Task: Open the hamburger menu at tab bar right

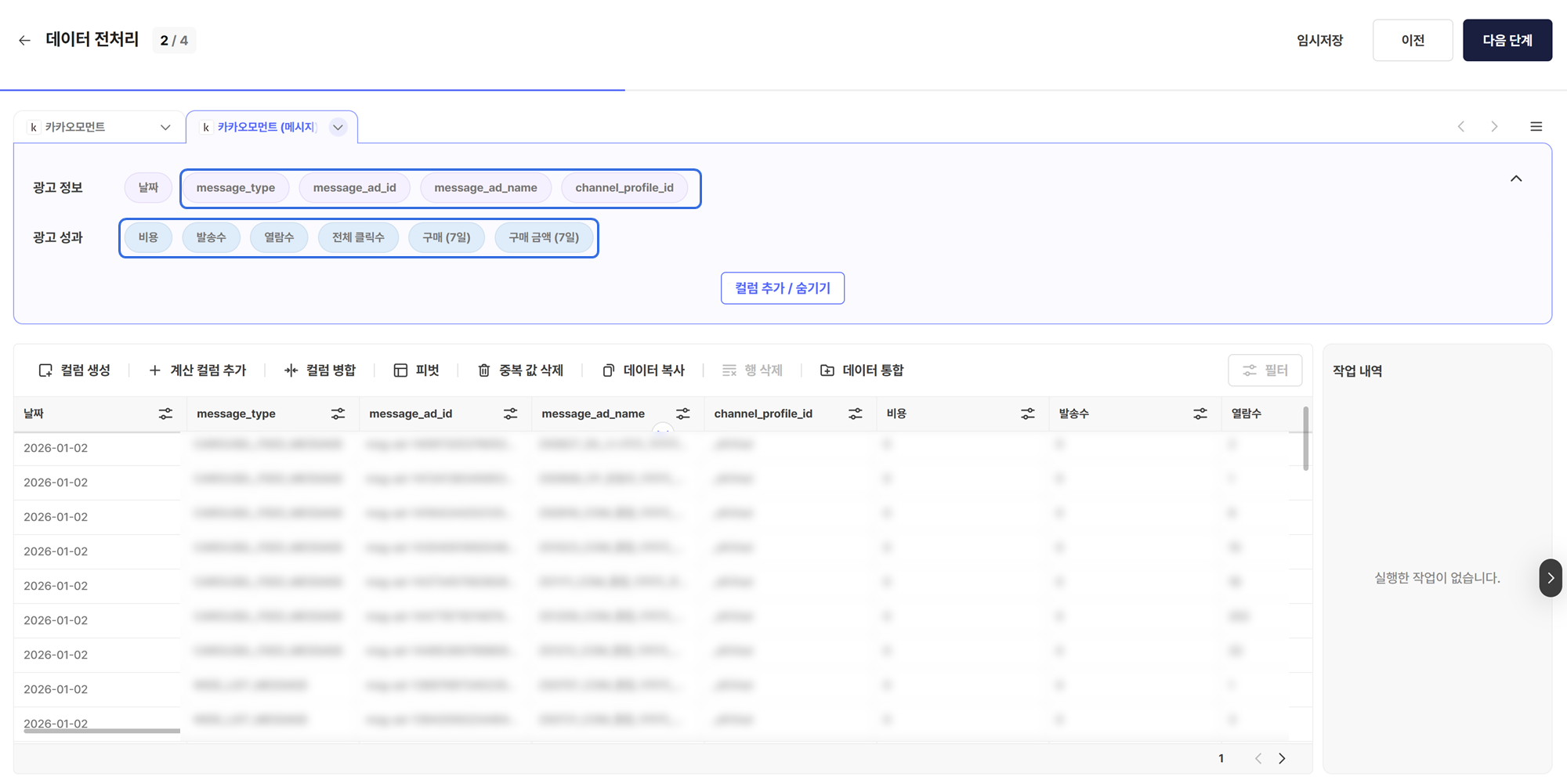Action: point(1536,127)
